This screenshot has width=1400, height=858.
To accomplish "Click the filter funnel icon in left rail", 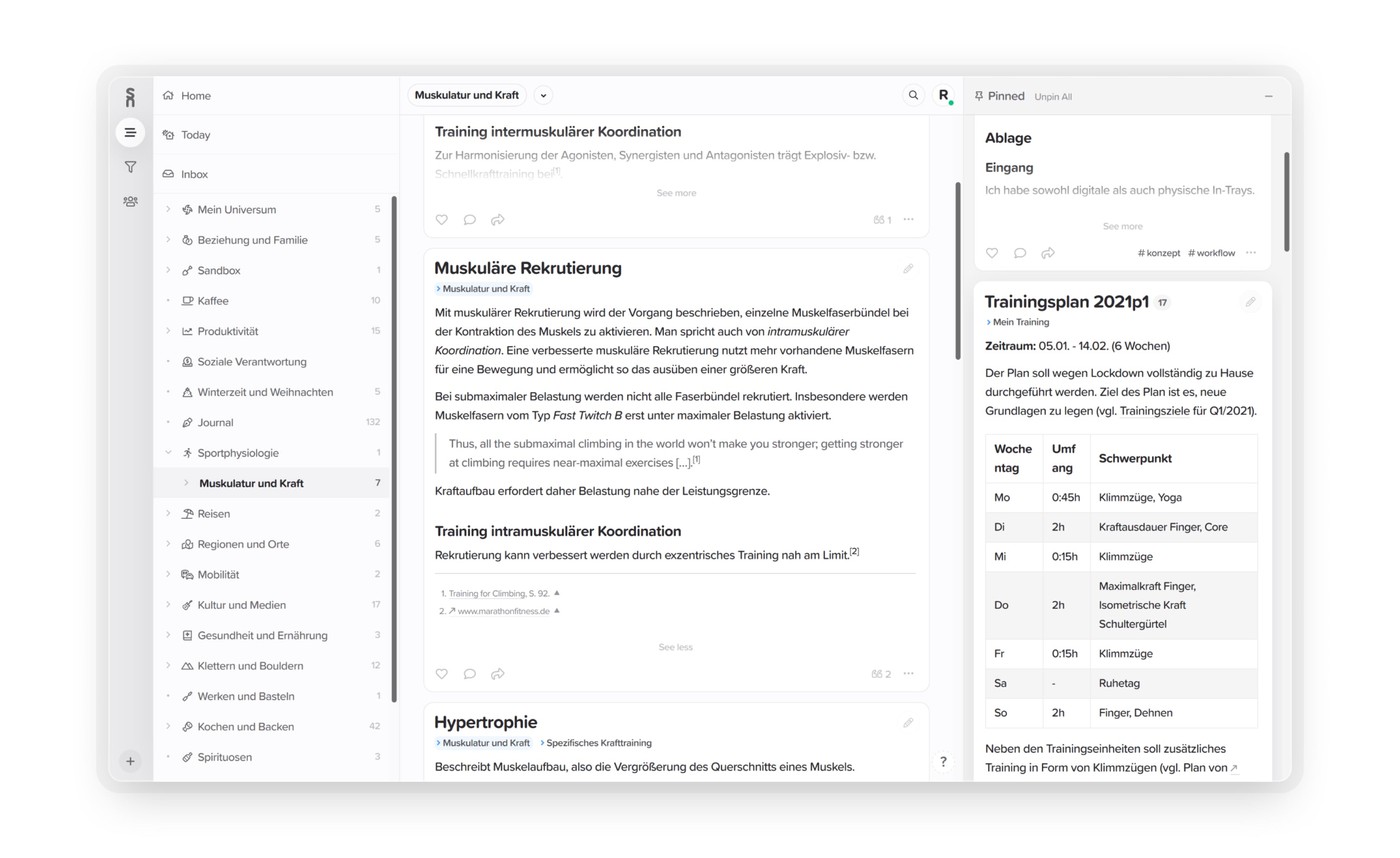I will pyautogui.click(x=130, y=167).
